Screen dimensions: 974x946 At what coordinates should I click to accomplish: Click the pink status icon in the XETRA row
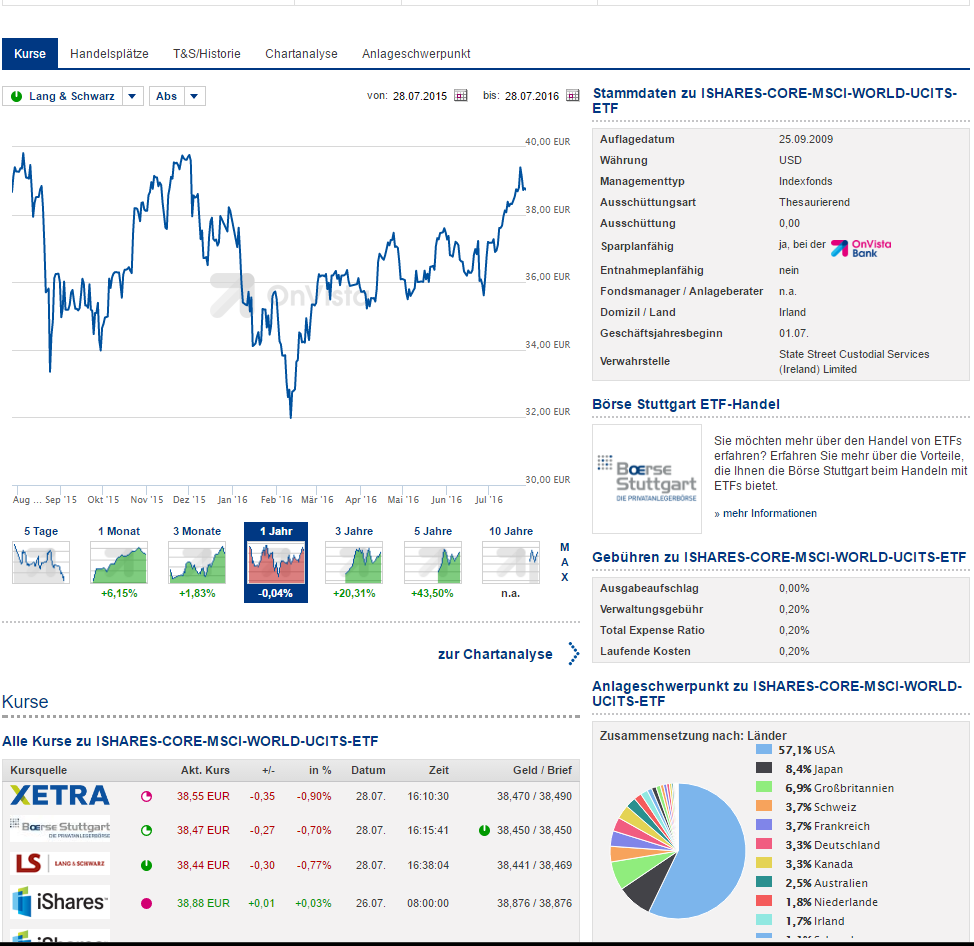(146, 797)
